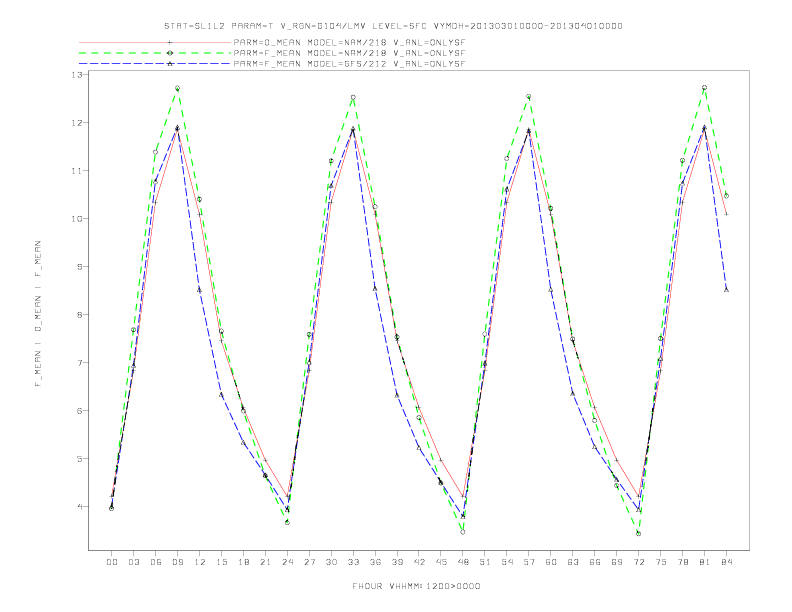Click y-axis tick label 8
Screen dimensions: 792x612
tap(80, 315)
